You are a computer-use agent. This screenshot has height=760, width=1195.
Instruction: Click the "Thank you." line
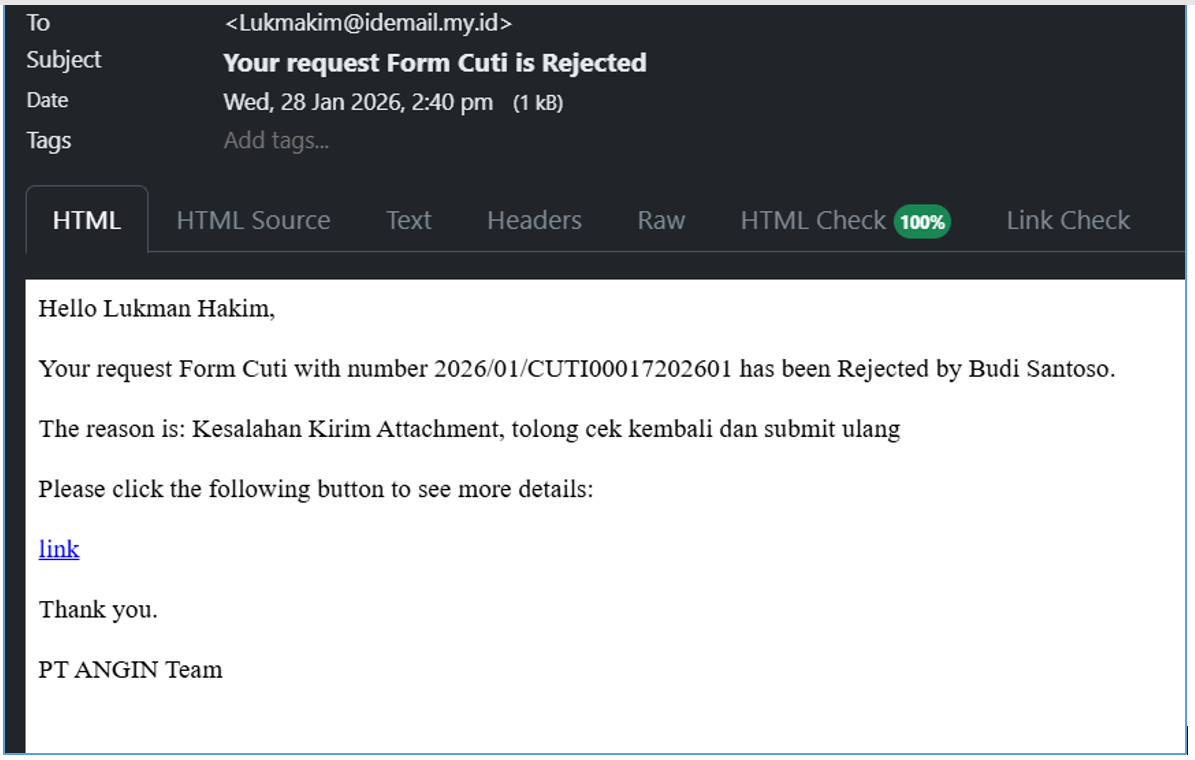pyautogui.click(x=98, y=609)
